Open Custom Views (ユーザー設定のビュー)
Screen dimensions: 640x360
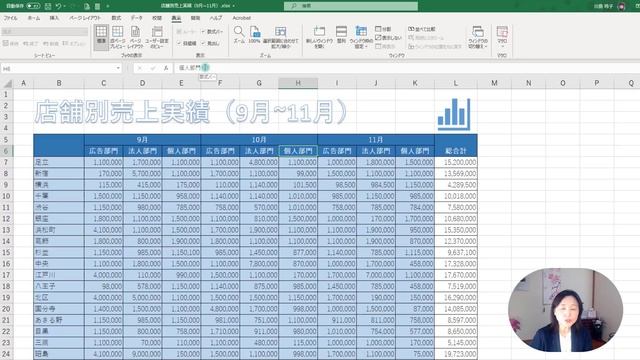157,37
